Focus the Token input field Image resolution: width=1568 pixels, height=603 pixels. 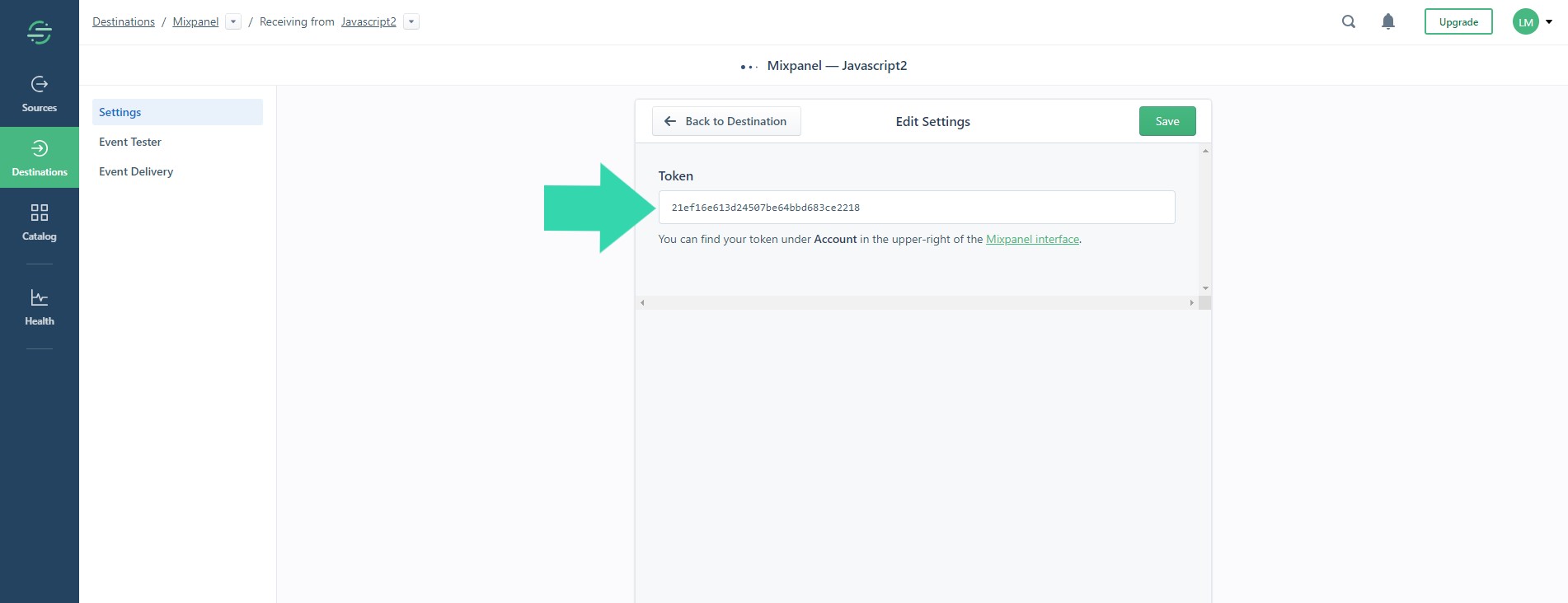pyautogui.click(x=917, y=208)
